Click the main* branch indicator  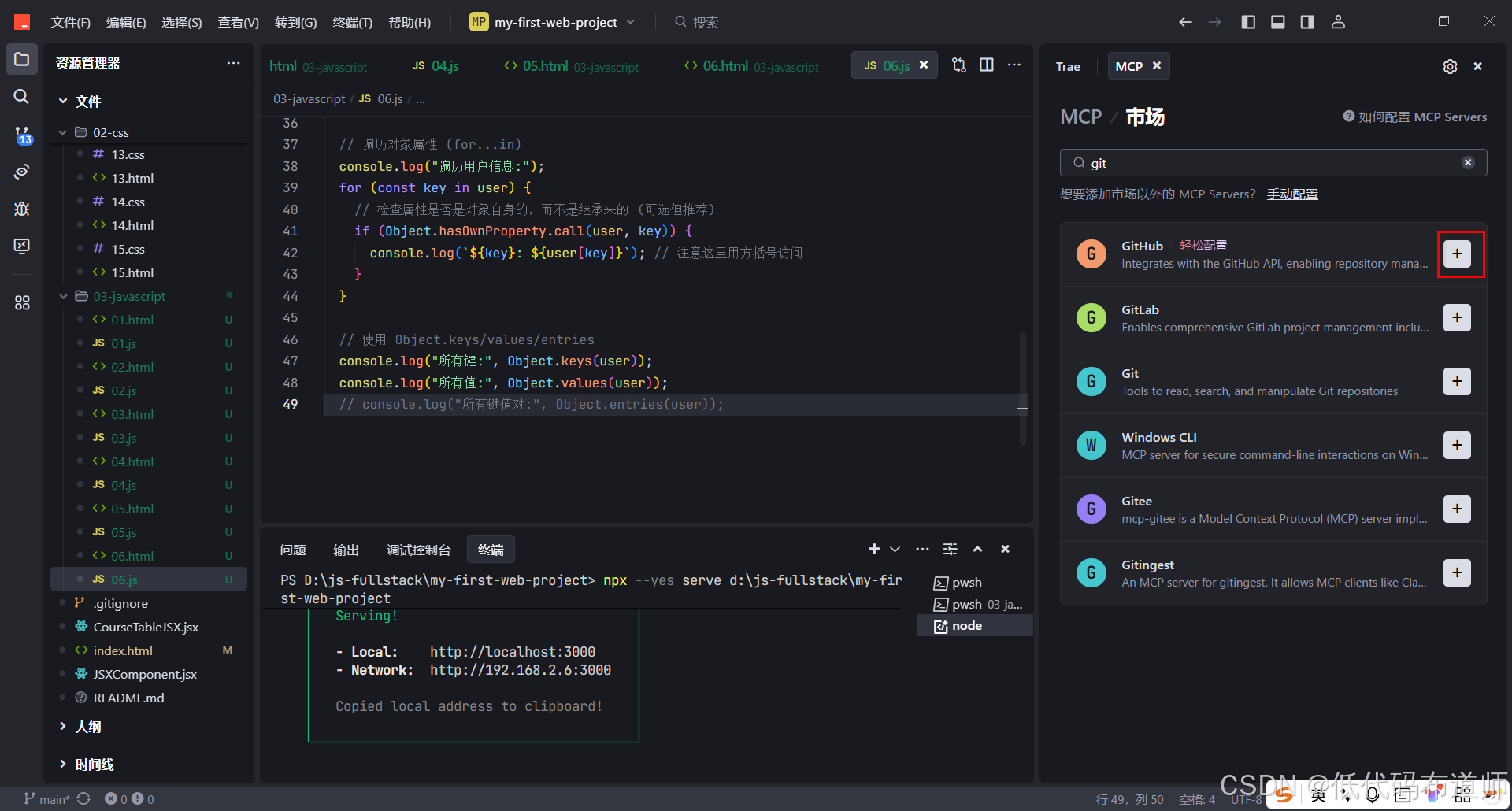[47, 798]
